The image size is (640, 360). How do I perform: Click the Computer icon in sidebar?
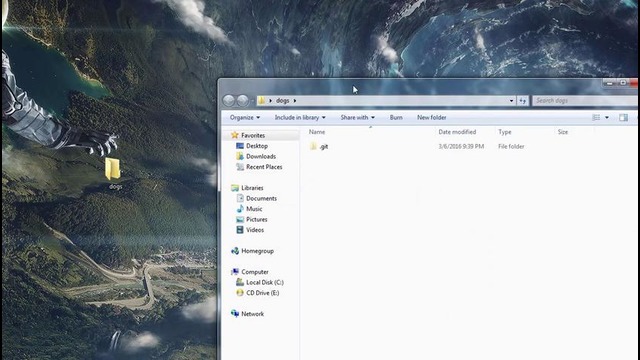[235, 272]
